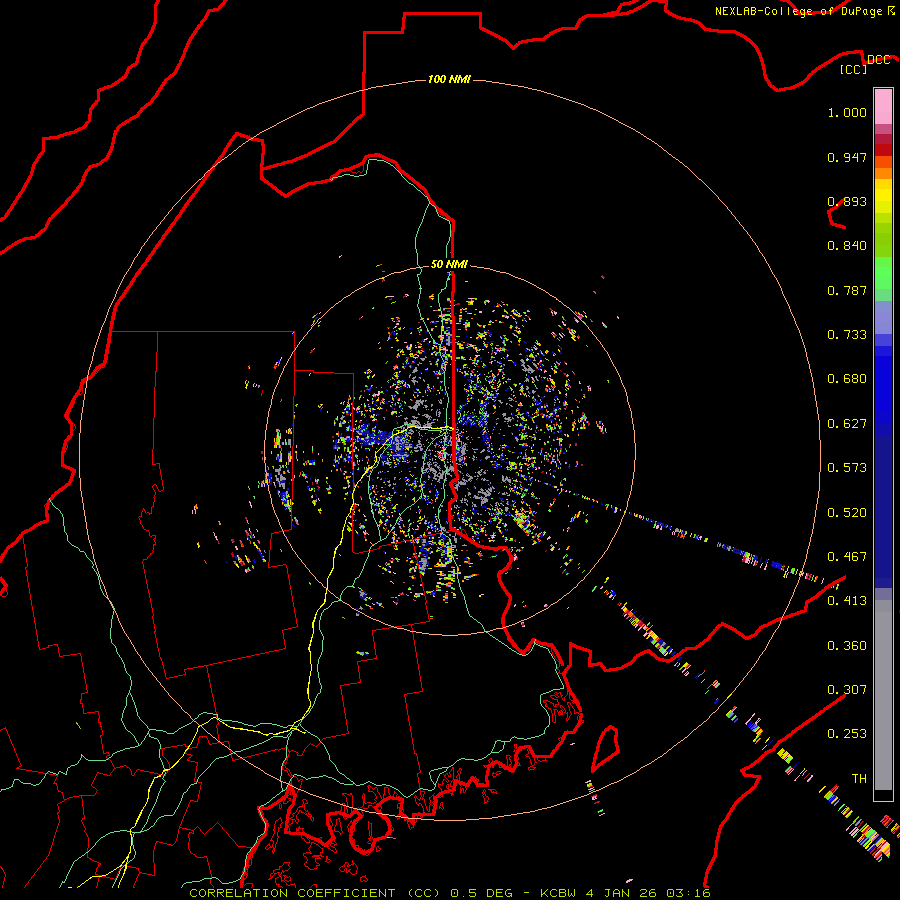Click the 0.787 legend value
Image resolution: width=900 pixels, height=900 pixels.
pos(847,290)
